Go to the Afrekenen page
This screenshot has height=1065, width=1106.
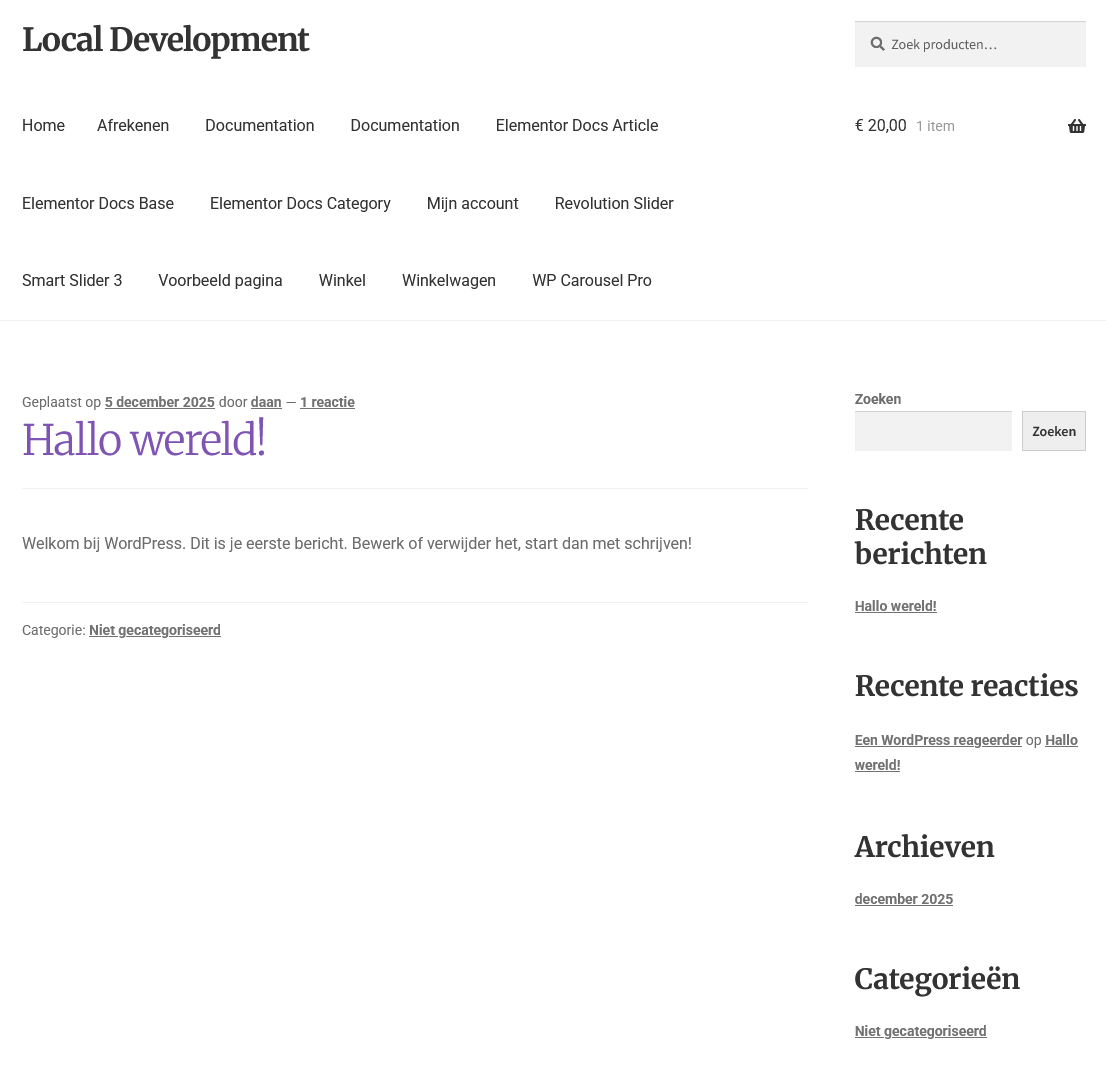click(x=133, y=126)
